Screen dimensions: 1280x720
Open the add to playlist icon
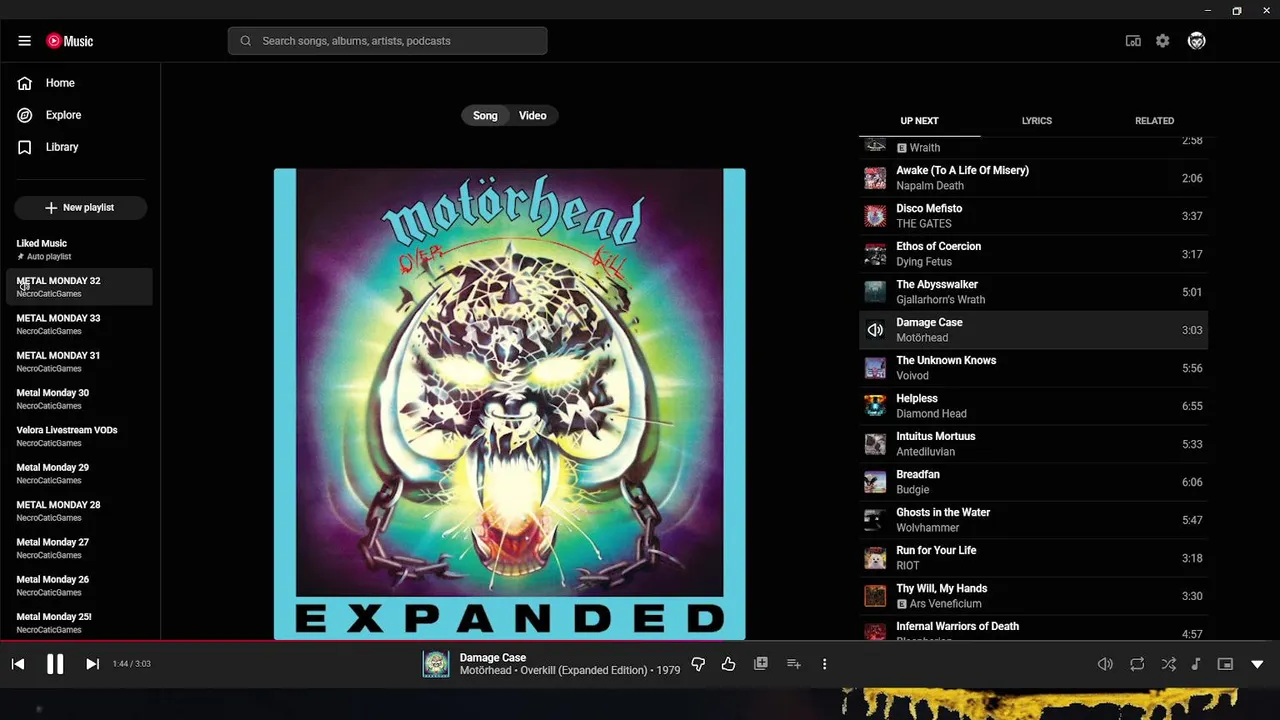point(794,664)
